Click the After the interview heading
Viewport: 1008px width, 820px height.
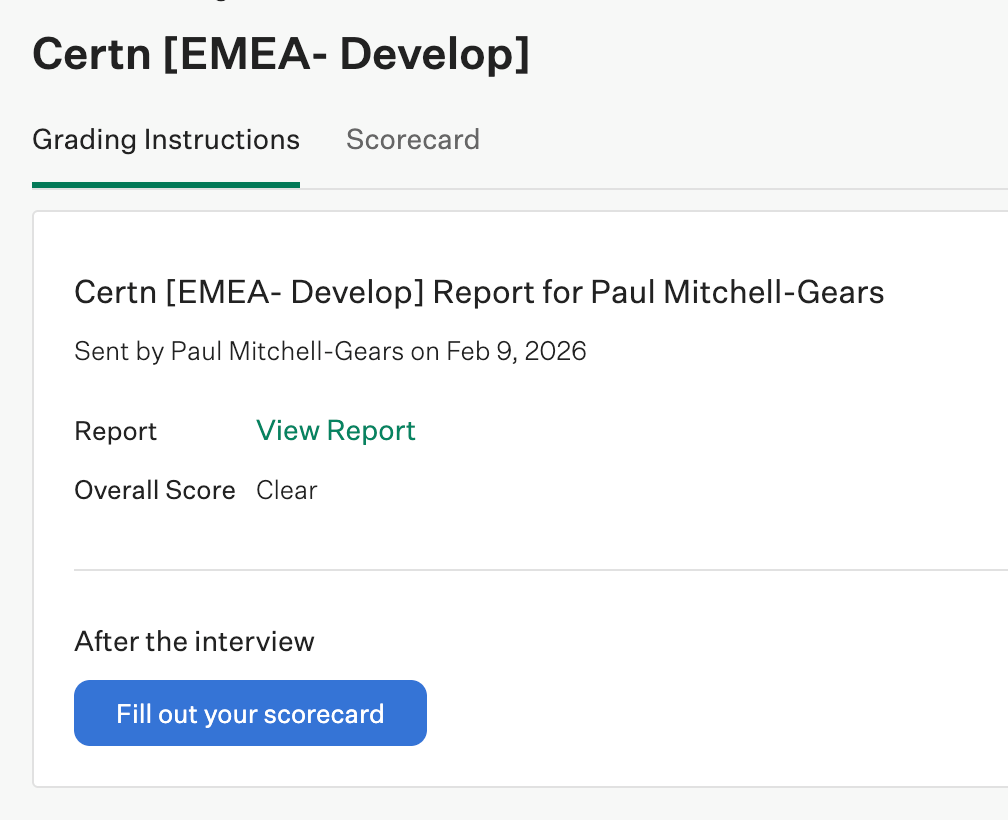click(x=194, y=641)
